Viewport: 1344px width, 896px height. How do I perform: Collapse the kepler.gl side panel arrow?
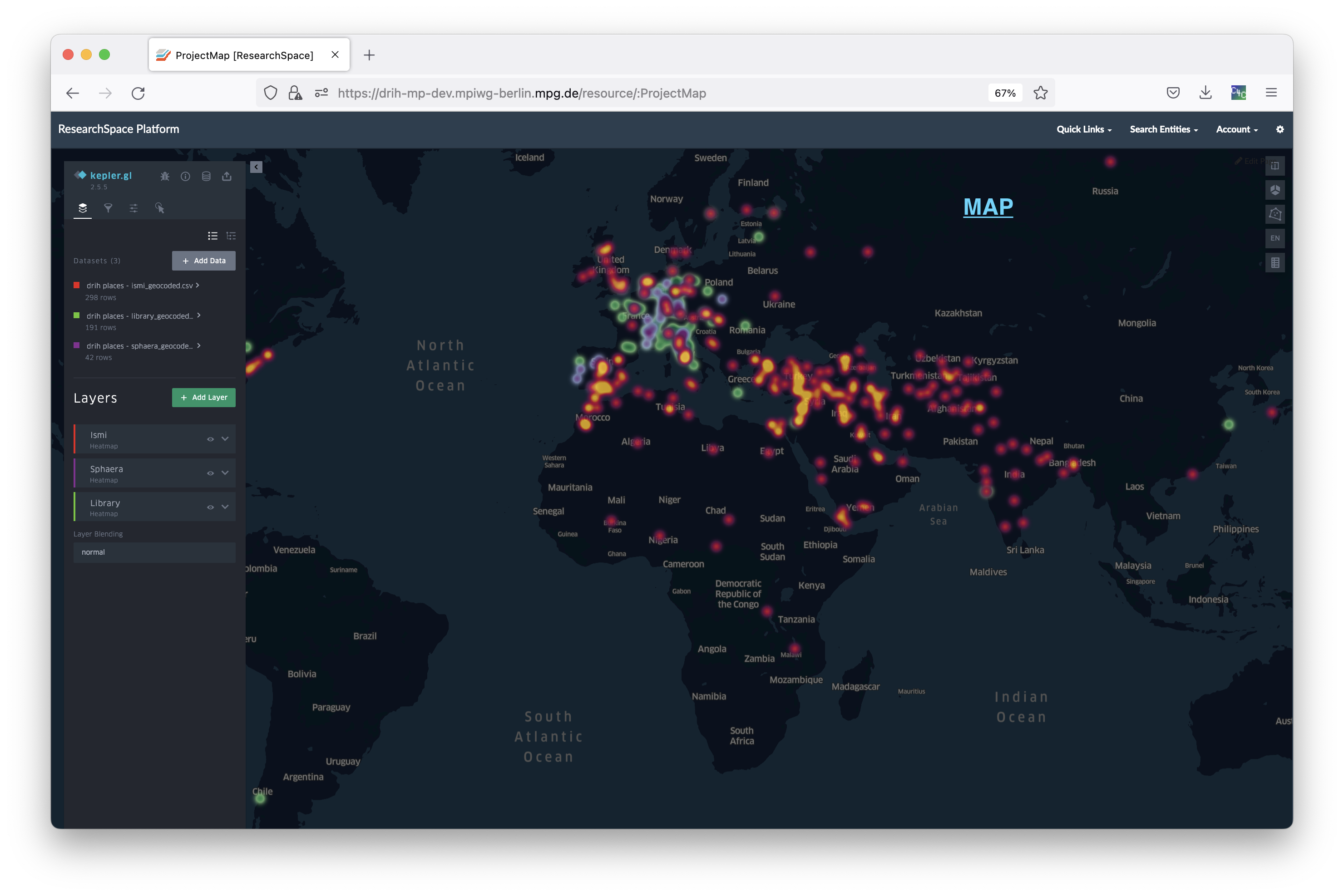click(x=256, y=167)
